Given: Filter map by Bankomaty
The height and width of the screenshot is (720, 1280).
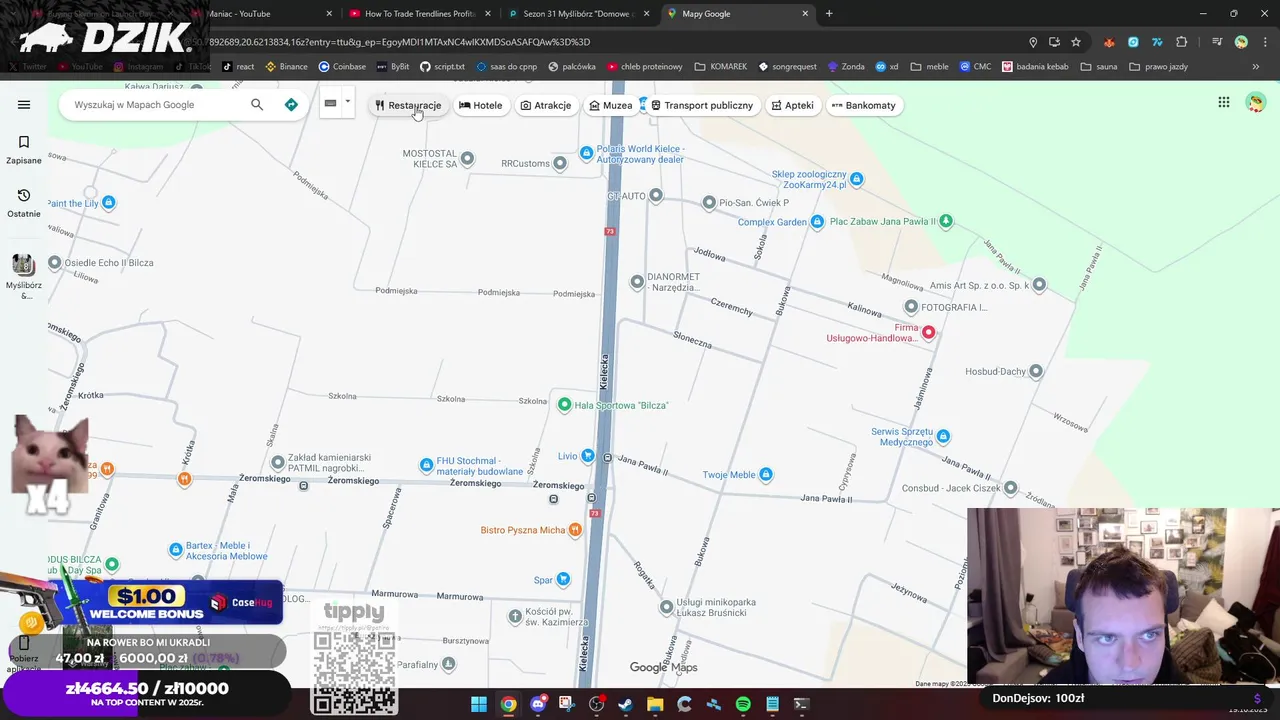Looking at the screenshot, I should [x=864, y=105].
